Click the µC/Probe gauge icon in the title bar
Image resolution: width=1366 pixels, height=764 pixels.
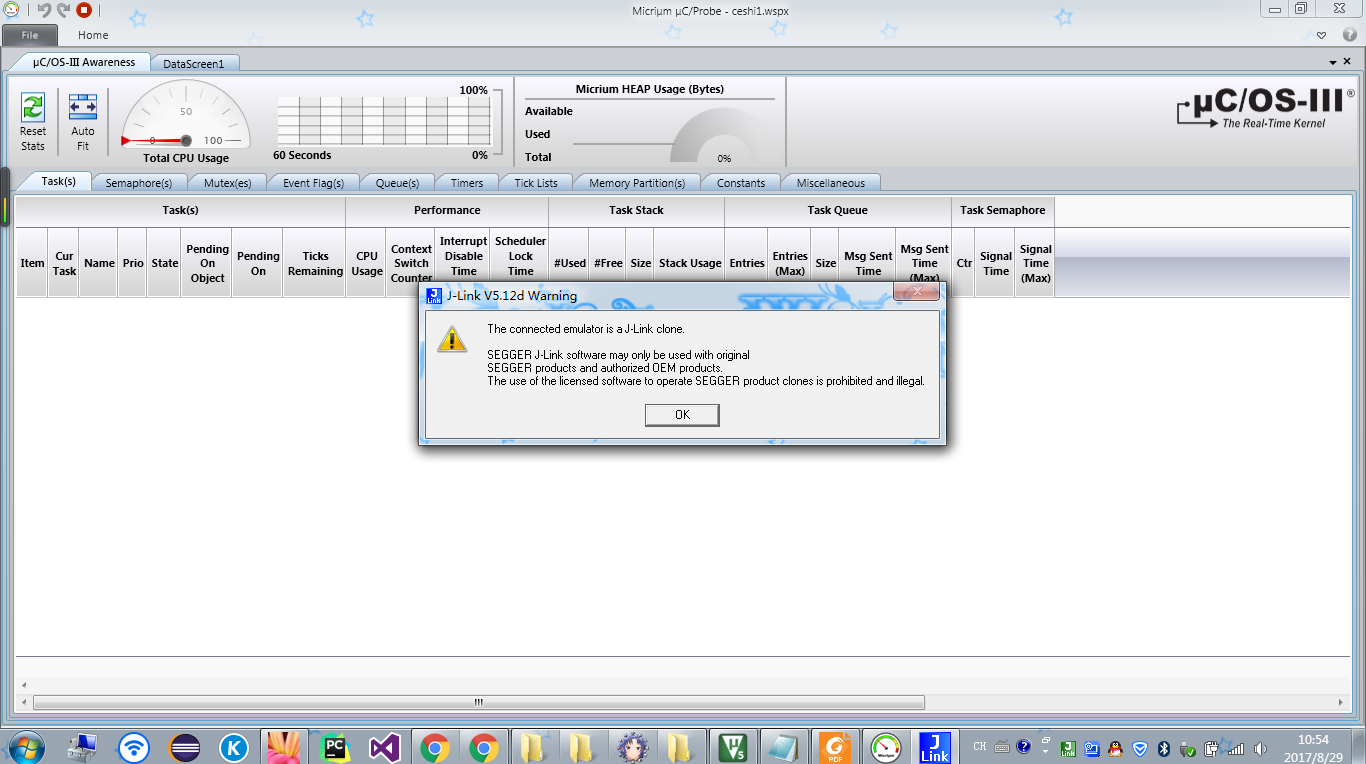(10, 10)
